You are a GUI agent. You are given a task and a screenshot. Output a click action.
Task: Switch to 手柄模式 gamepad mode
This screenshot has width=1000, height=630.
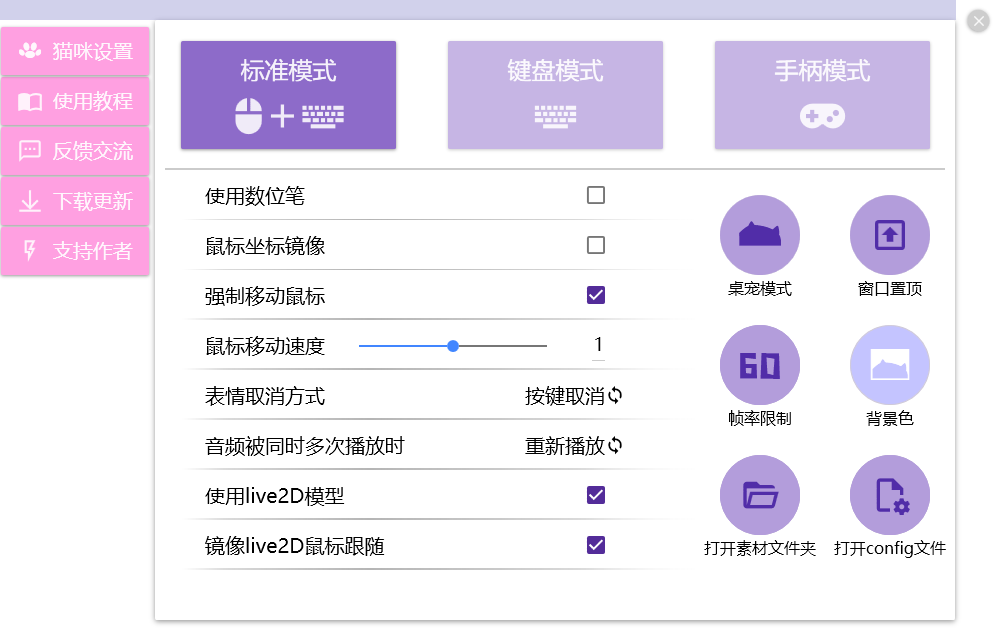[x=822, y=94]
